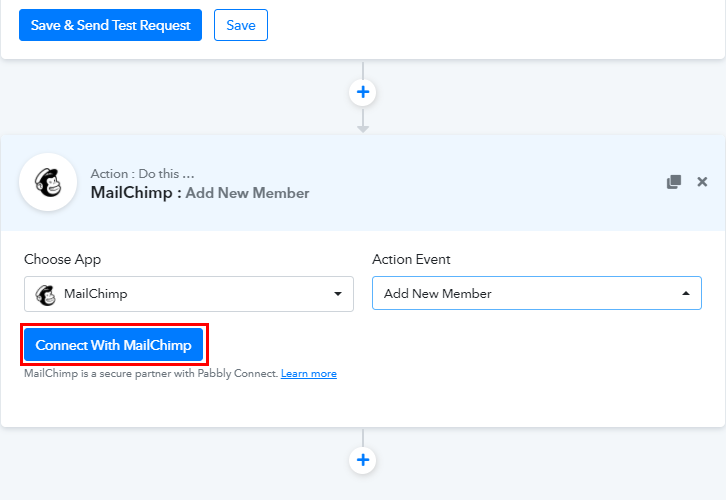Add step with lower plus icon

point(363,460)
